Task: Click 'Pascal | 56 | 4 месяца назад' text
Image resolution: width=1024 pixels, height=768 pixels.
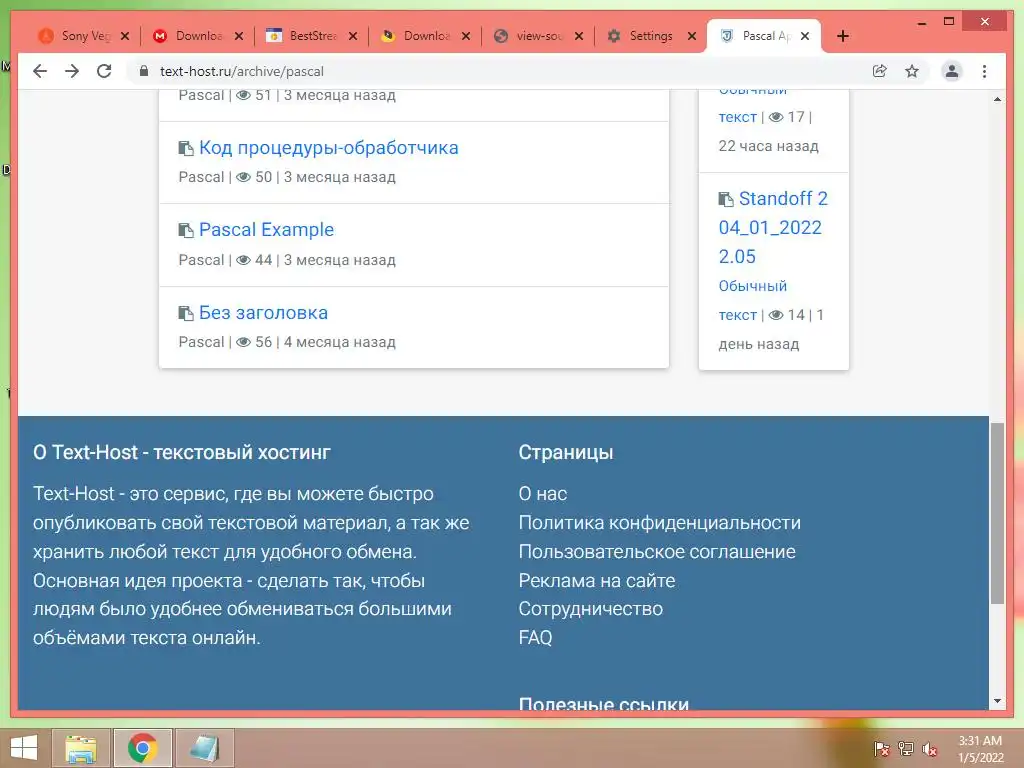Action: tap(287, 342)
